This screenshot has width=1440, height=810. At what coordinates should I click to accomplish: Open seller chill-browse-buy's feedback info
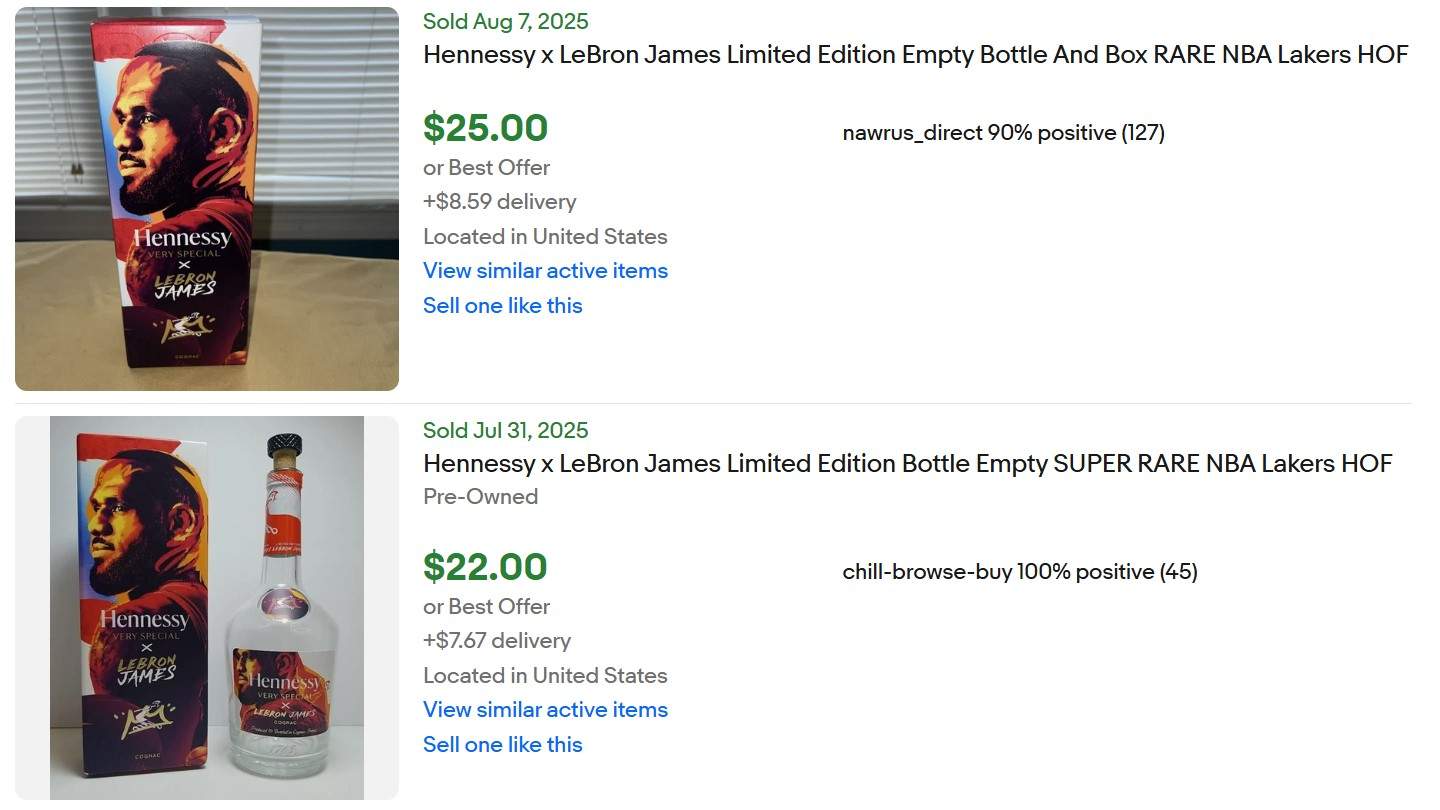1019,572
